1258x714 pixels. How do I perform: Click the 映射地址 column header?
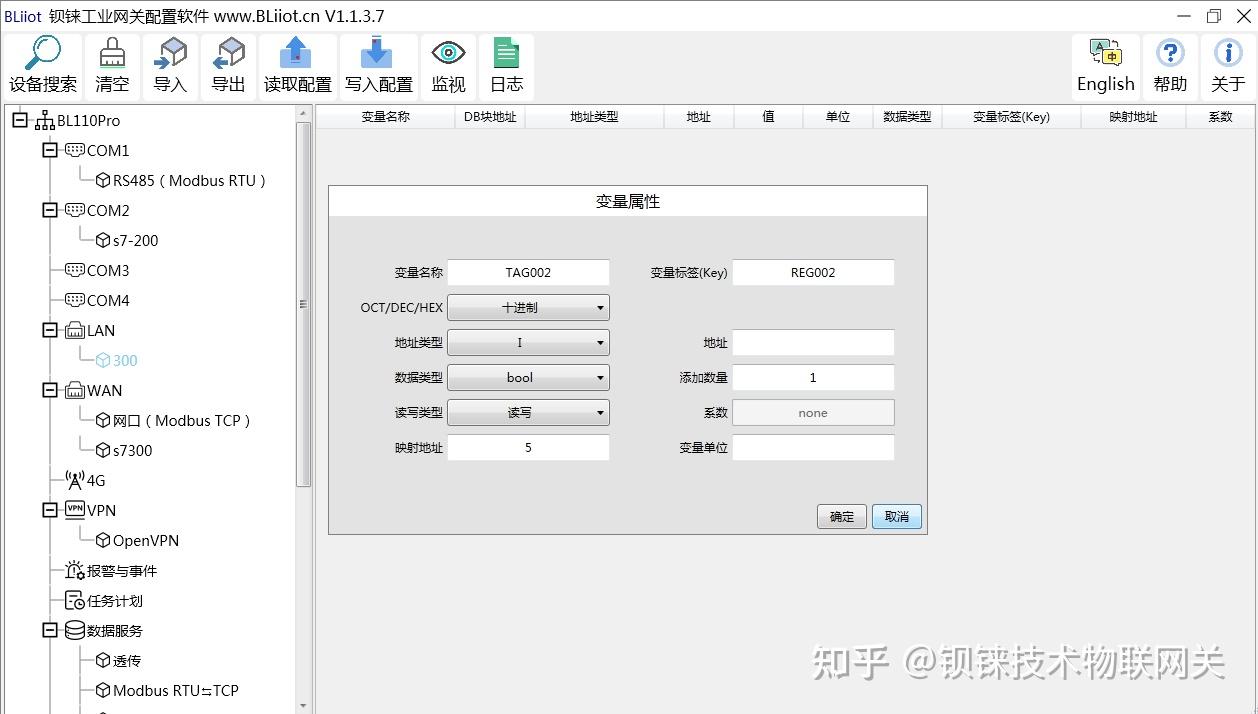(1133, 117)
